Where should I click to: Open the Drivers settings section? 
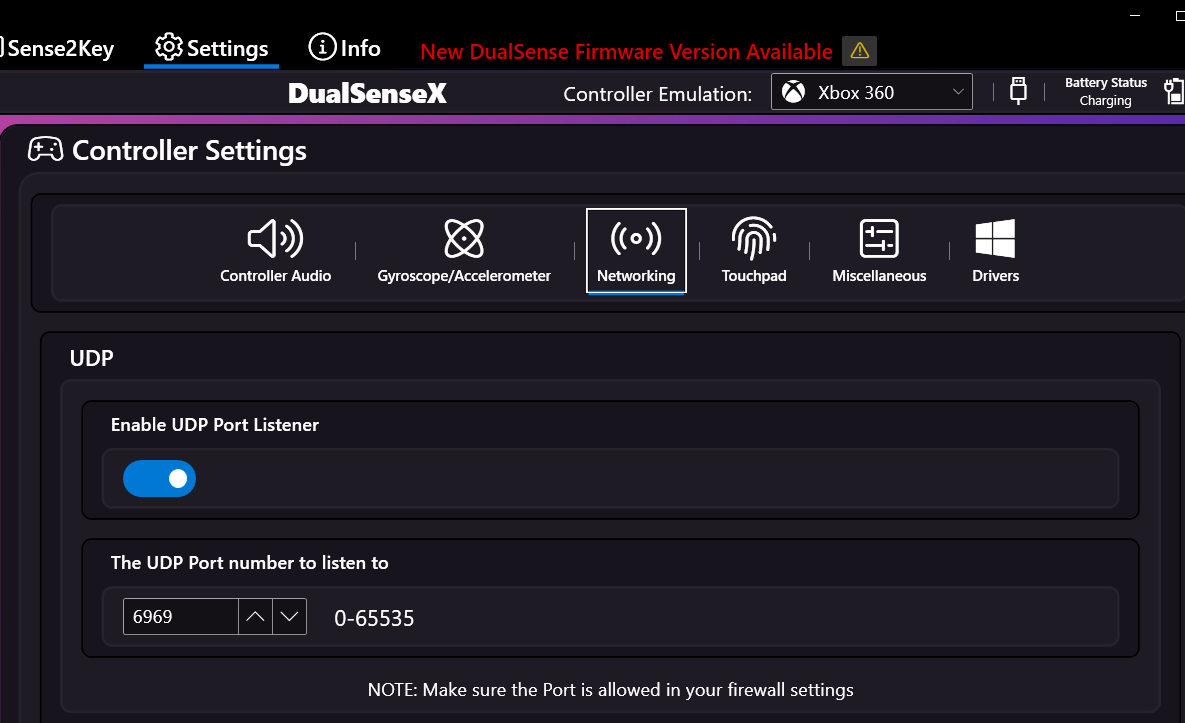click(995, 251)
